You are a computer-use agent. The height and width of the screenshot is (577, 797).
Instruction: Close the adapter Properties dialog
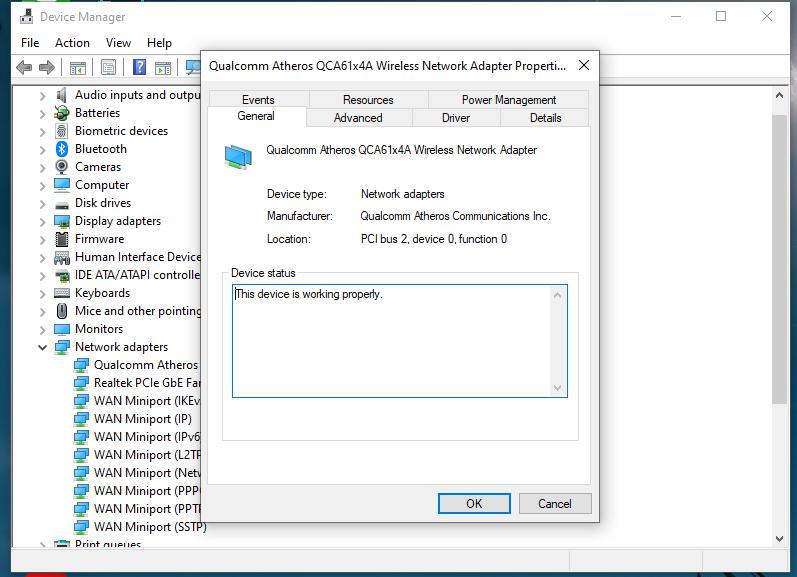point(584,65)
